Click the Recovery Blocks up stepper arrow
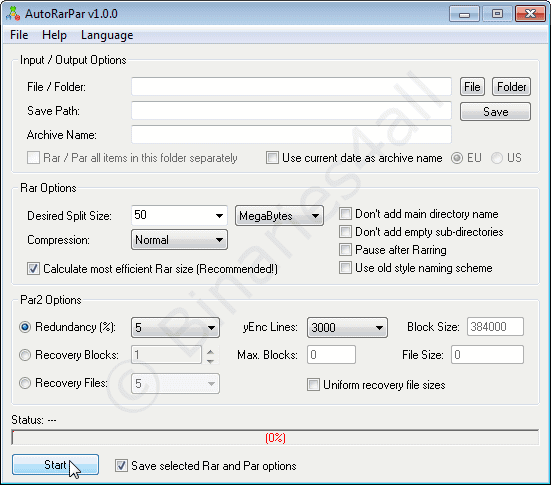Screen dimensions: 551x485 (210, 351)
